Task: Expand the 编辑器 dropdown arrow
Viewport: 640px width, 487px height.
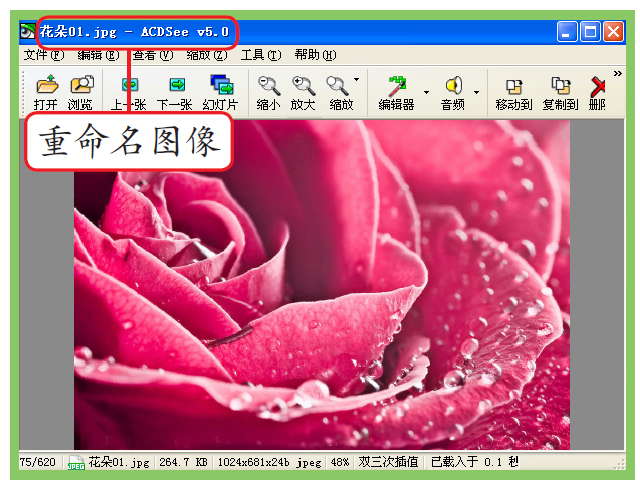Action: pyautogui.click(x=427, y=93)
